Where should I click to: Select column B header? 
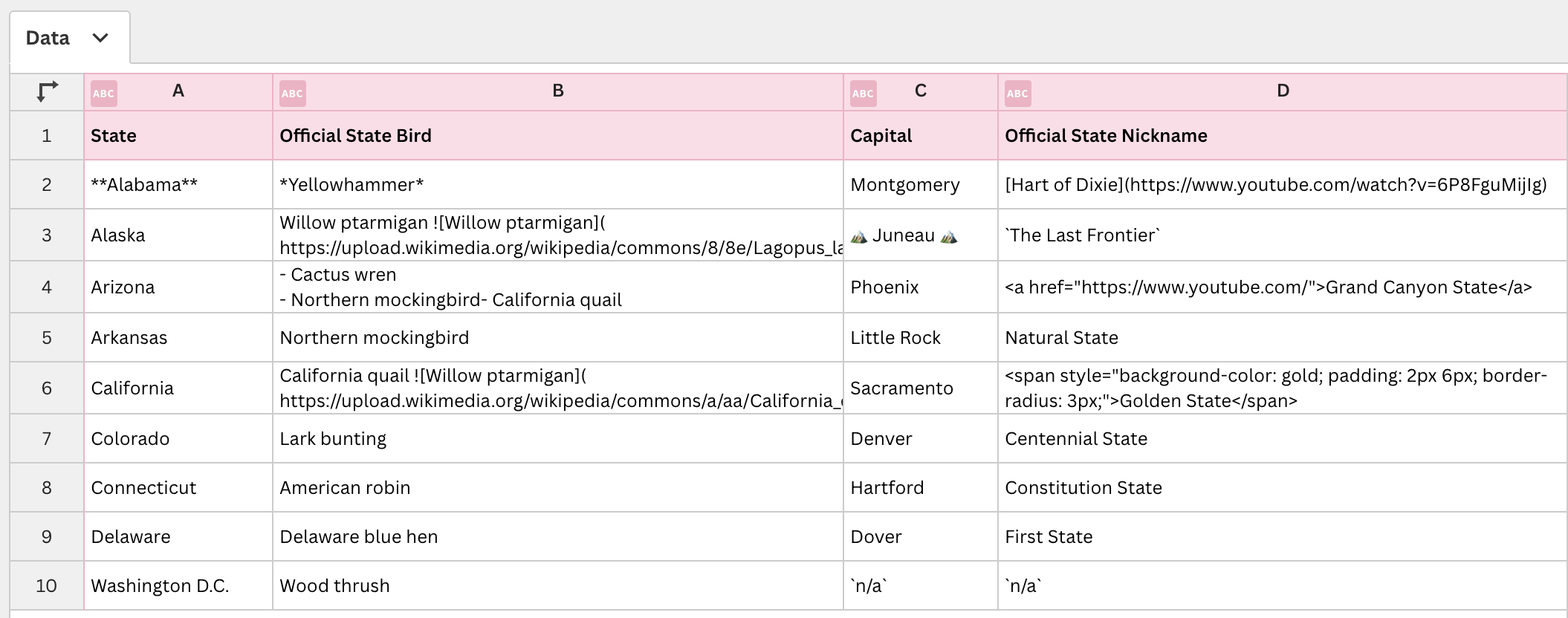coord(558,91)
